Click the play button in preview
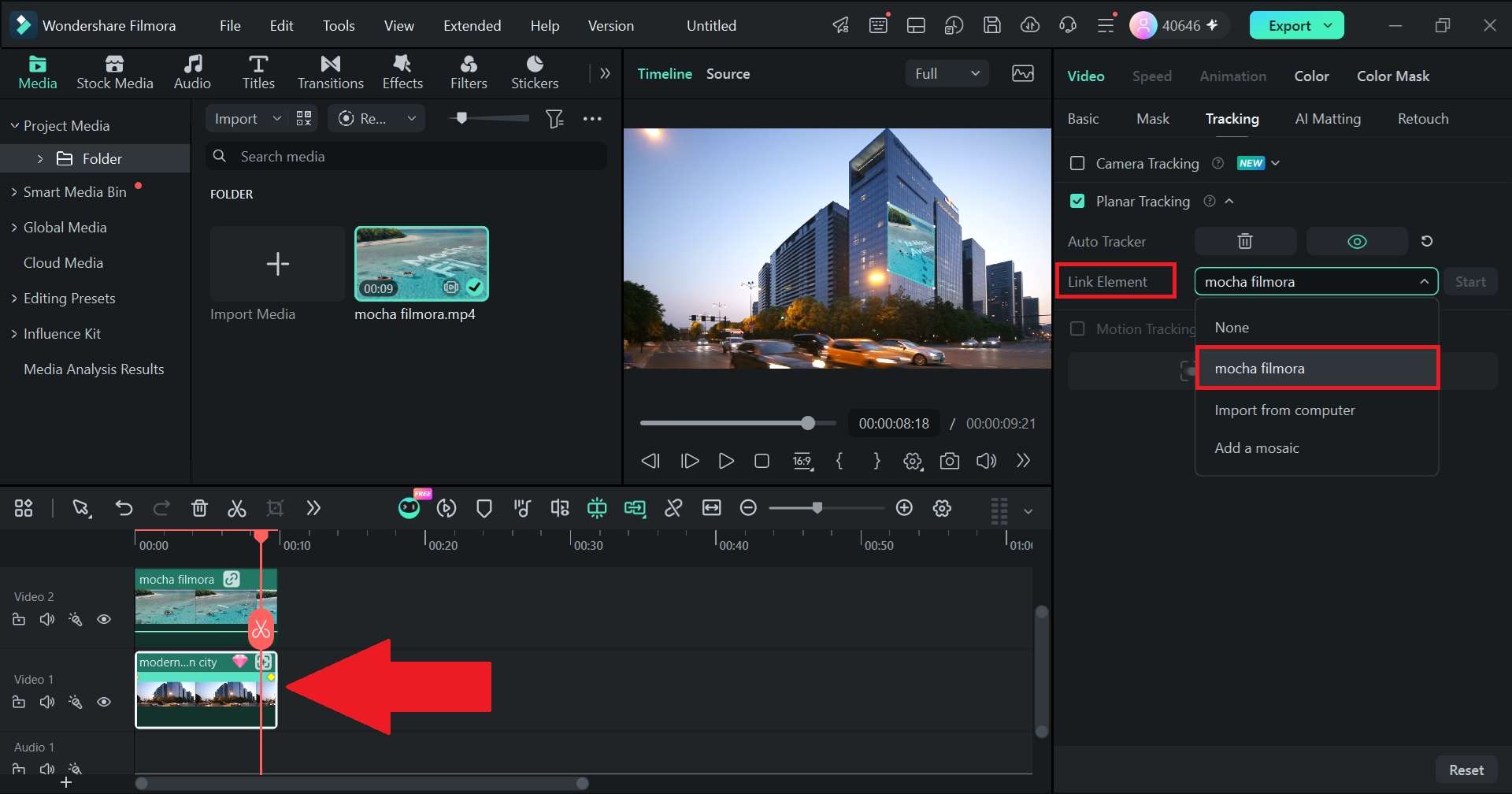Screen dimensions: 1512x794 (726, 461)
